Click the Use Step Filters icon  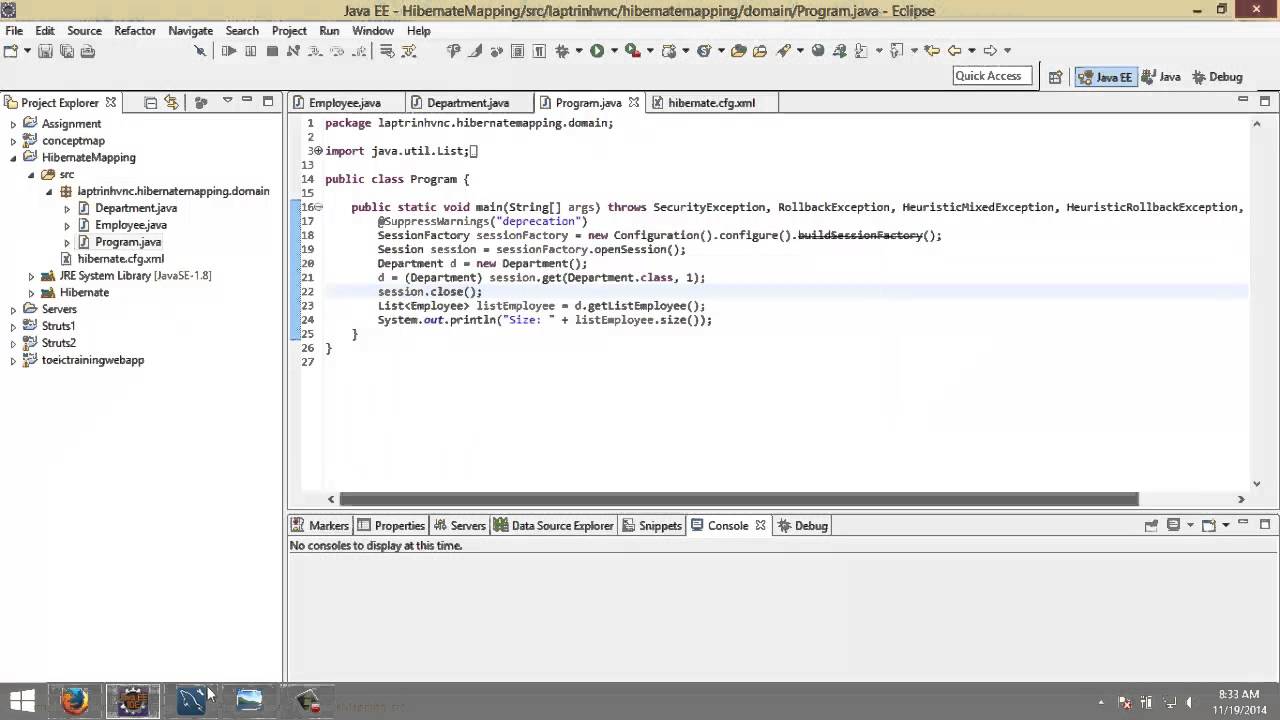click(409, 51)
